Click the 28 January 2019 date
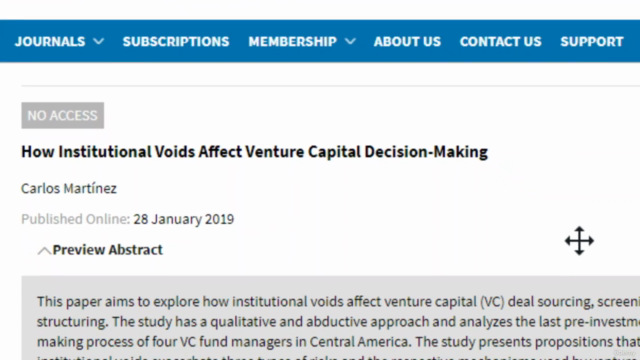The width and height of the screenshot is (640, 360). (184, 219)
